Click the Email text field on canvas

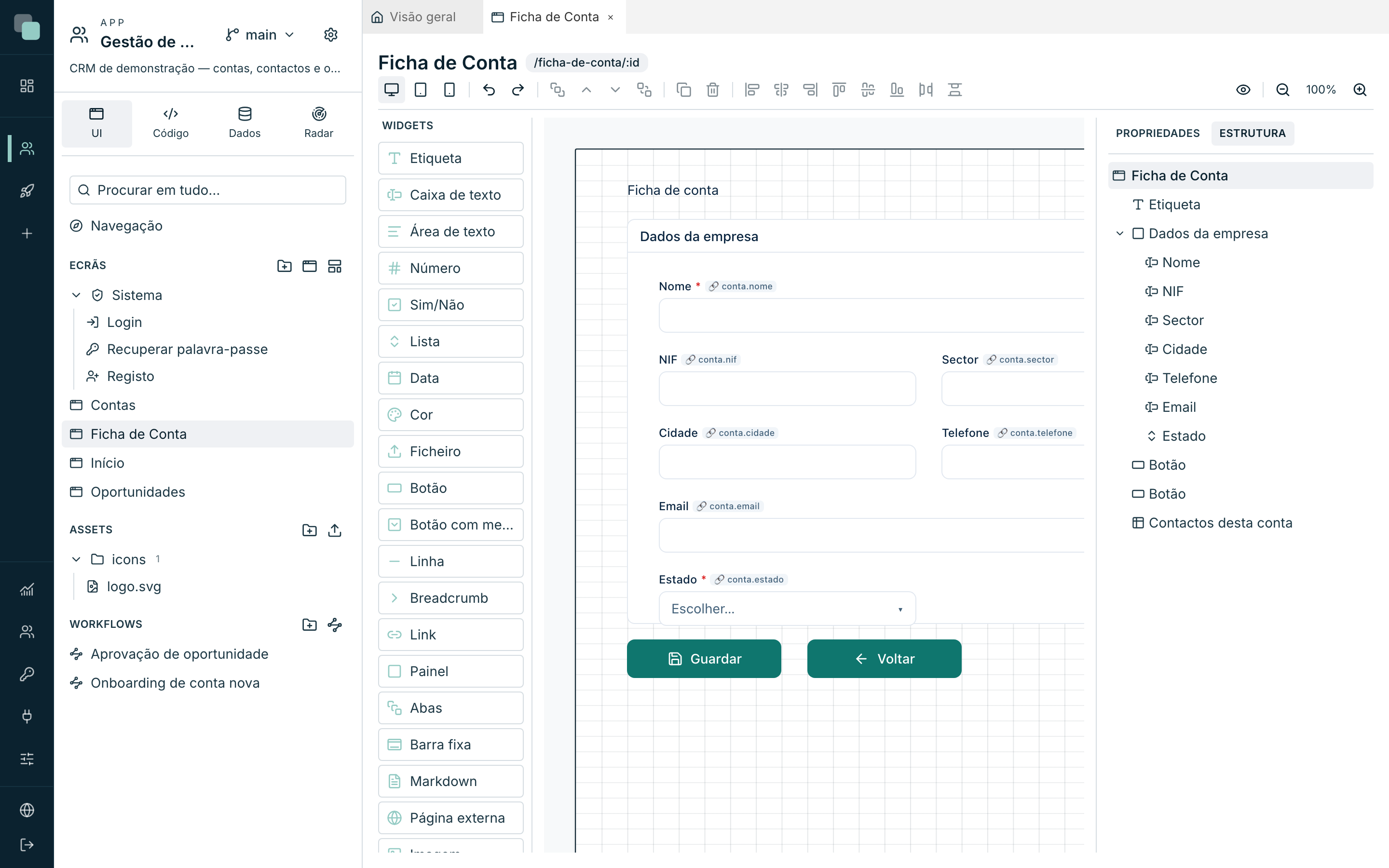click(x=872, y=535)
